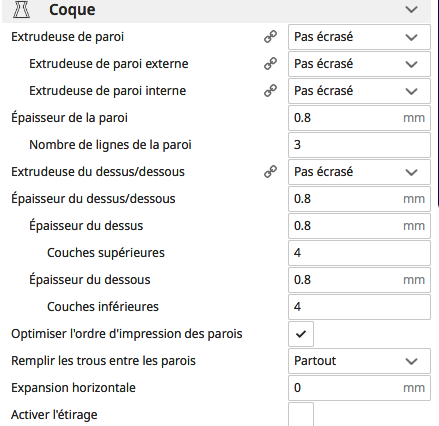
Task: Click Nombre de lignes de la paroi field
Action: click(x=359, y=145)
